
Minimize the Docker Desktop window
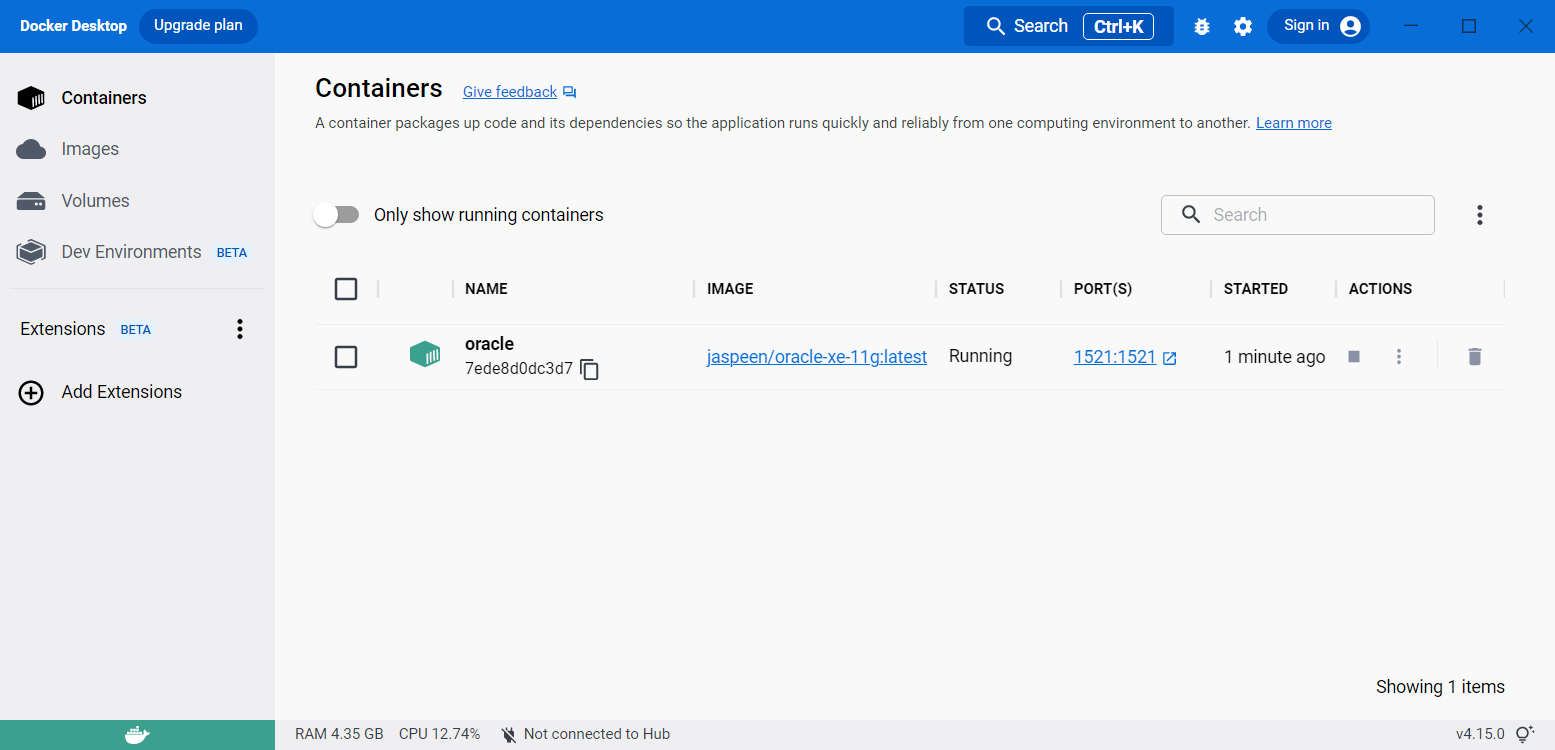pos(1412,27)
